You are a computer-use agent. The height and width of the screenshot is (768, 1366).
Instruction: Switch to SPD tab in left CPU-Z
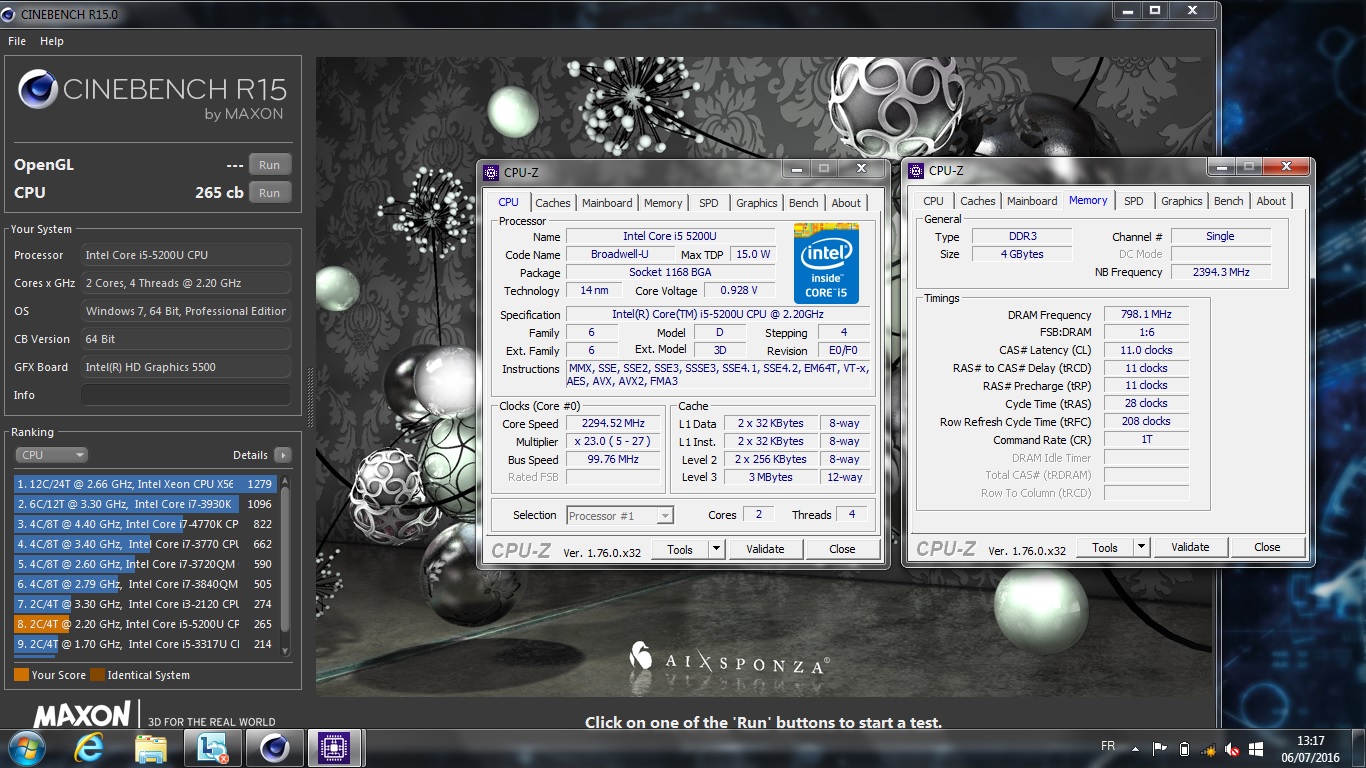click(x=709, y=203)
